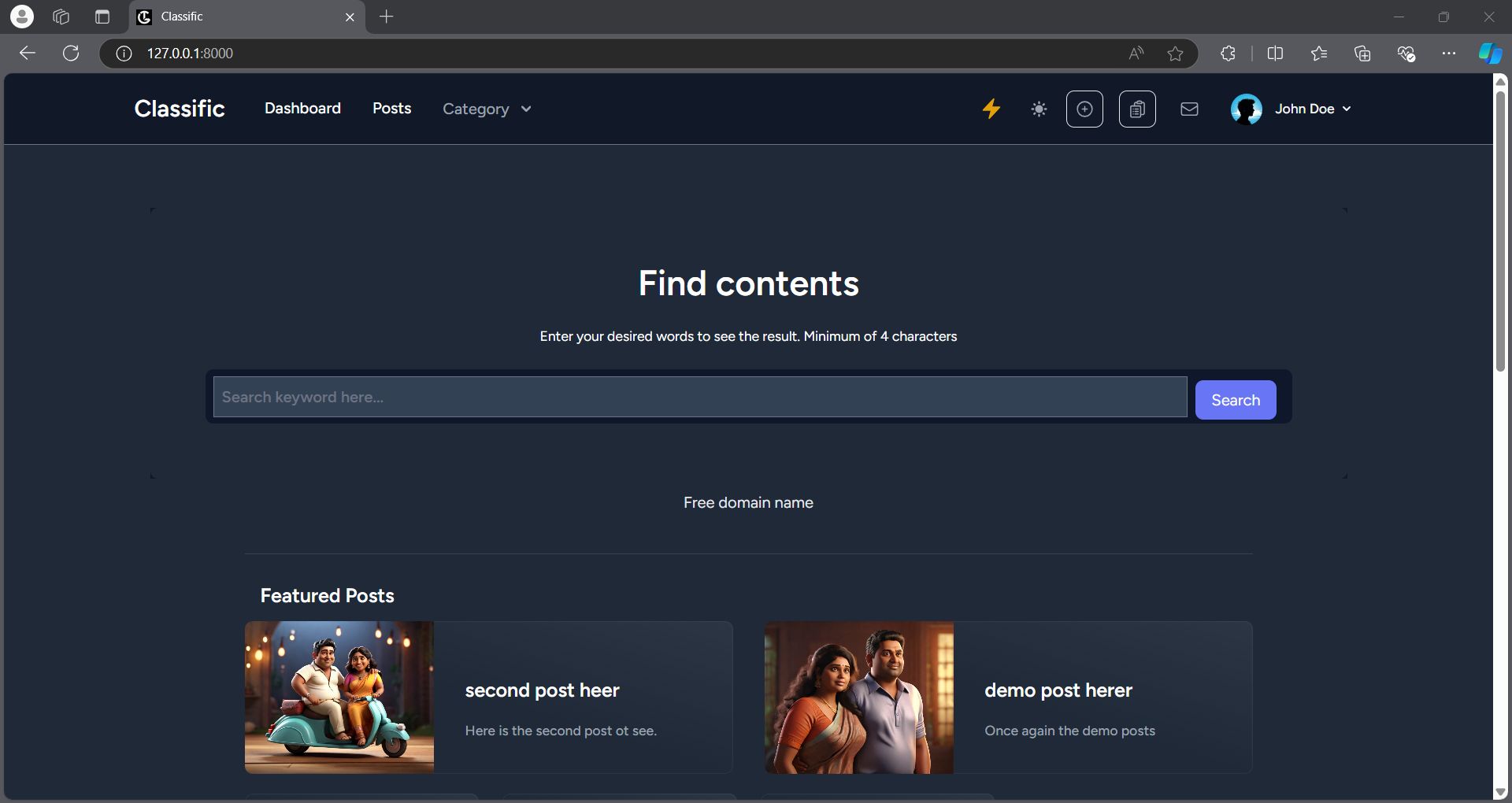Open the Copilot sidebar icon

1490,54
